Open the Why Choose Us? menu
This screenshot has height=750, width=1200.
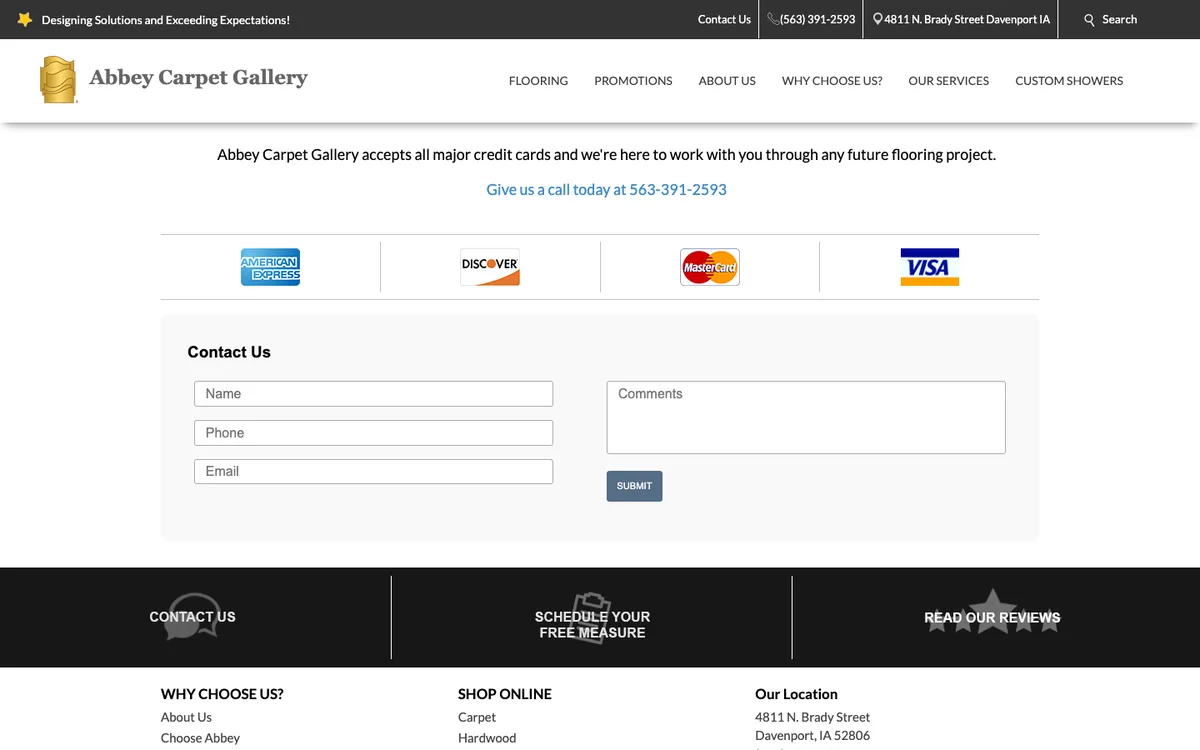coord(832,81)
